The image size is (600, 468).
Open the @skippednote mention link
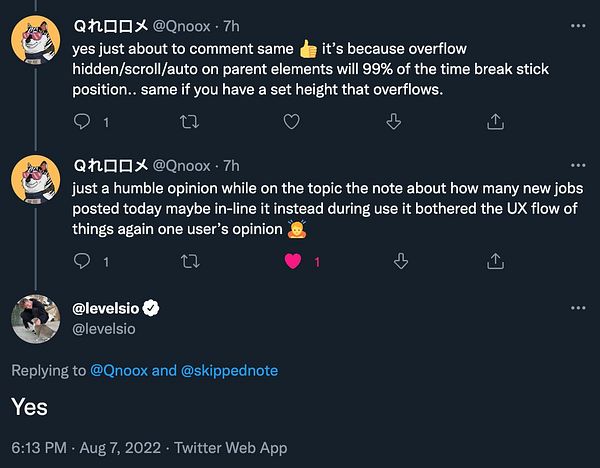228,371
